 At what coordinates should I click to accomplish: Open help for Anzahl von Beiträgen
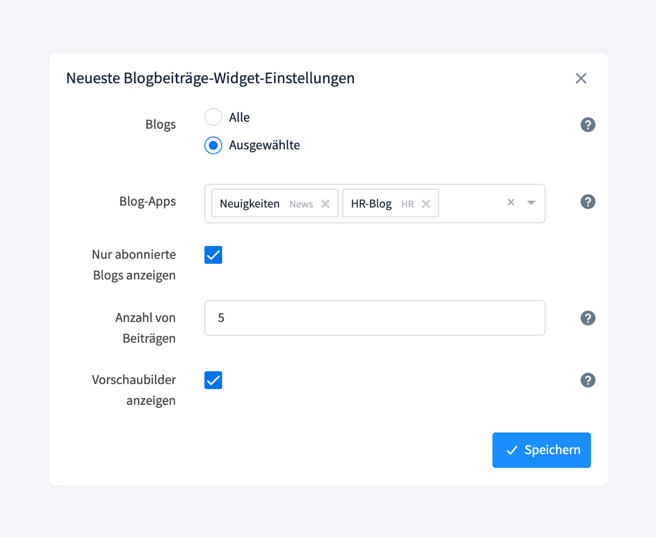(588, 318)
